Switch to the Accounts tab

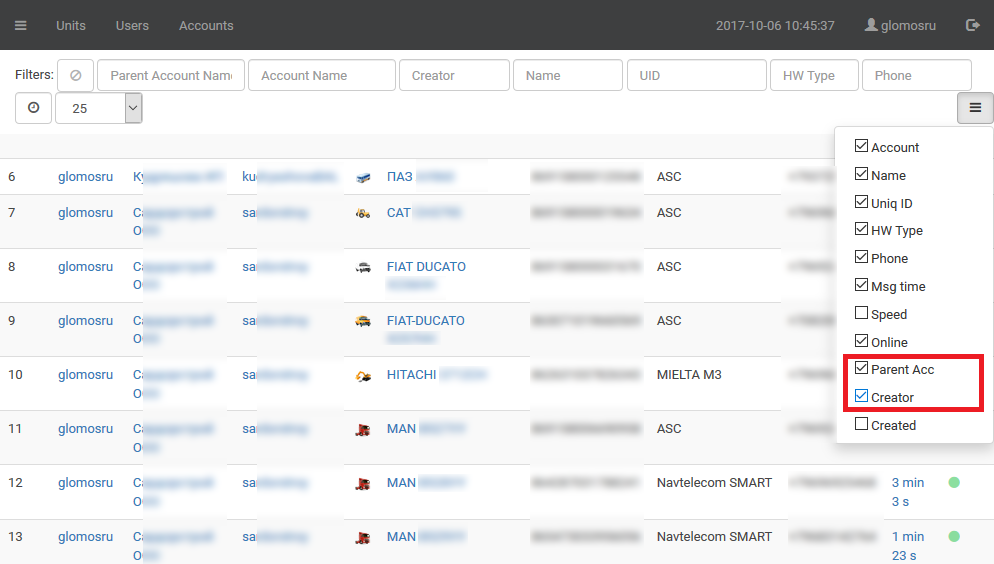pyautogui.click(x=206, y=25)
